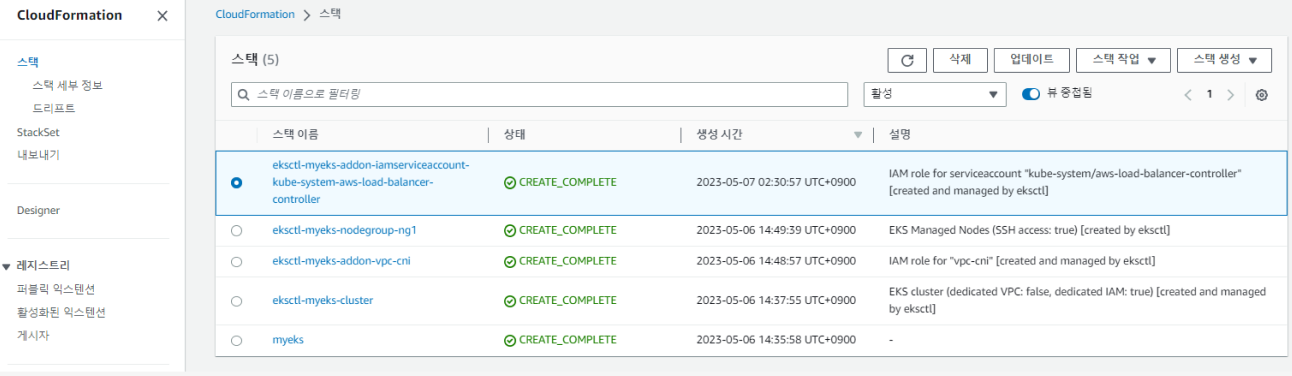Click CREATE_COMPLETE status of myeks row

pos(560,340)
